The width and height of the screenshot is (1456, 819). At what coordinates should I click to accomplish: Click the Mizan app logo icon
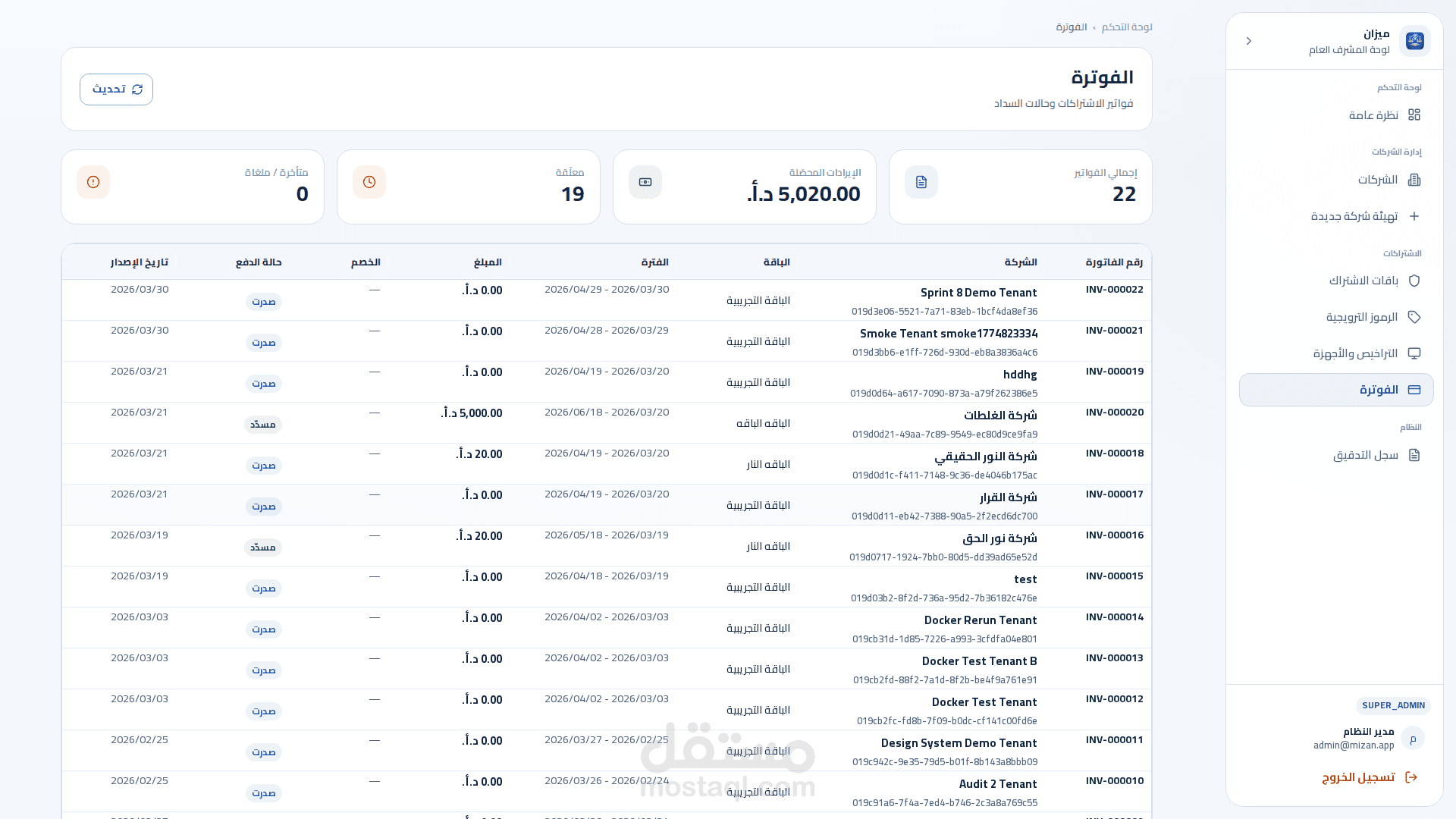[1414, 41]
